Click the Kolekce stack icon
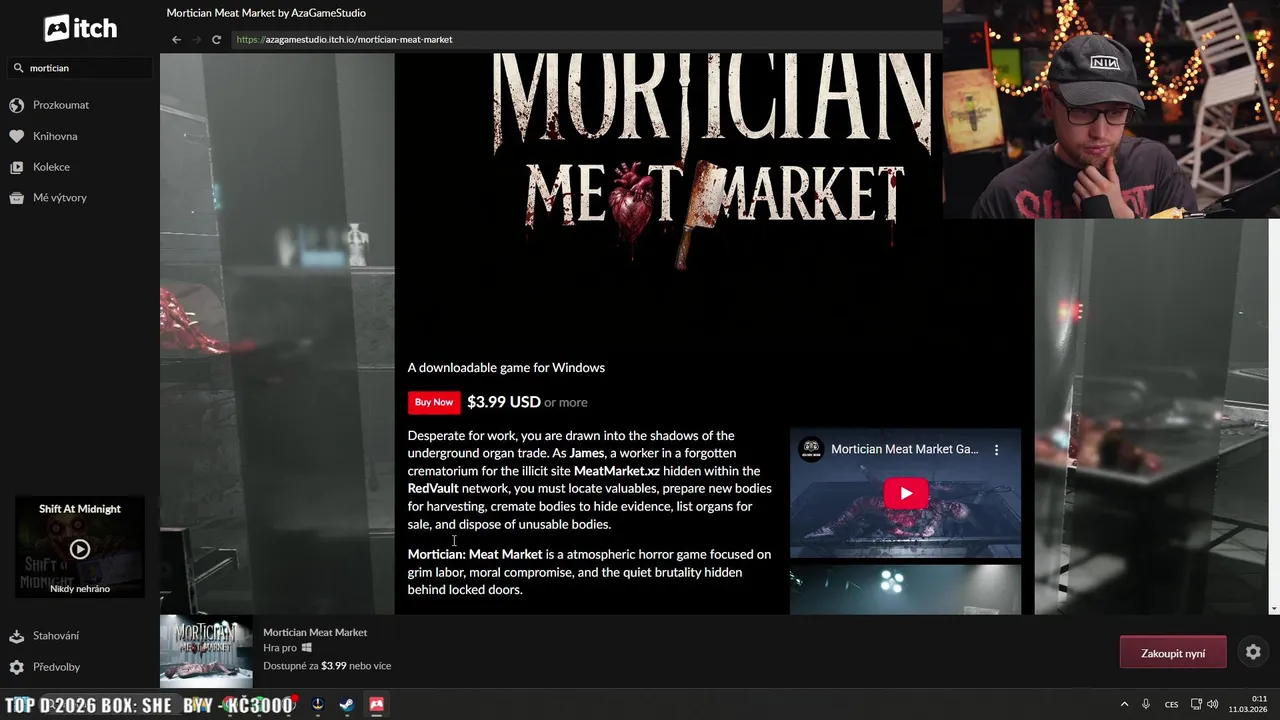This screenshot has height=720, width=1280. [x=16, y=167]
